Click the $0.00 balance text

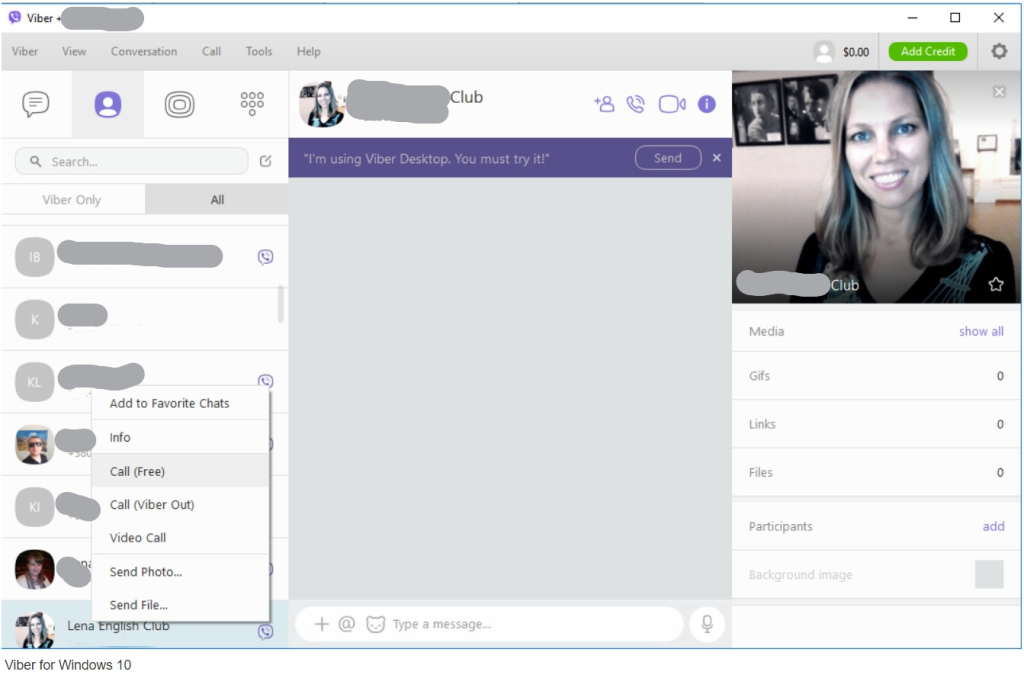[856, 52]
